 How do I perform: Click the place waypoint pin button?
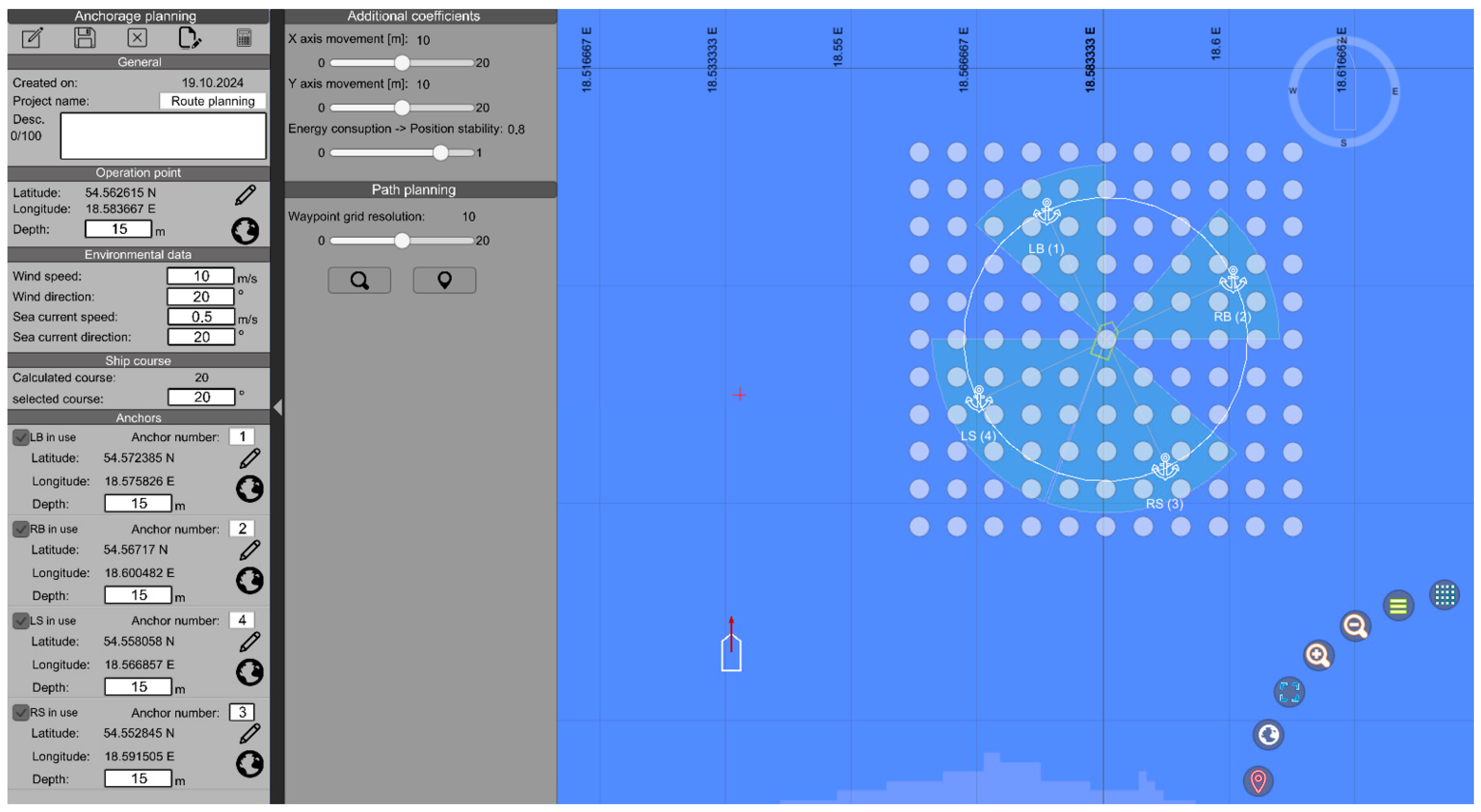tap(444, 280)
